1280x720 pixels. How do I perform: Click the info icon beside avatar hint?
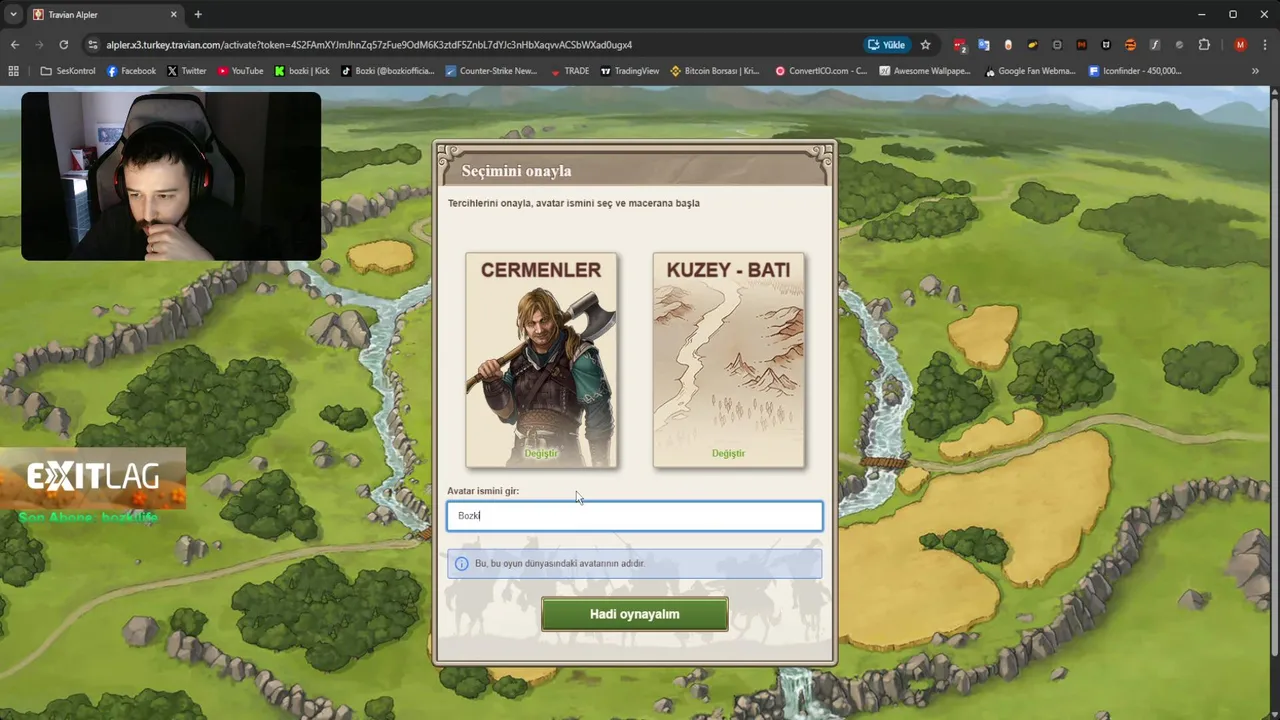click(461, 564)
